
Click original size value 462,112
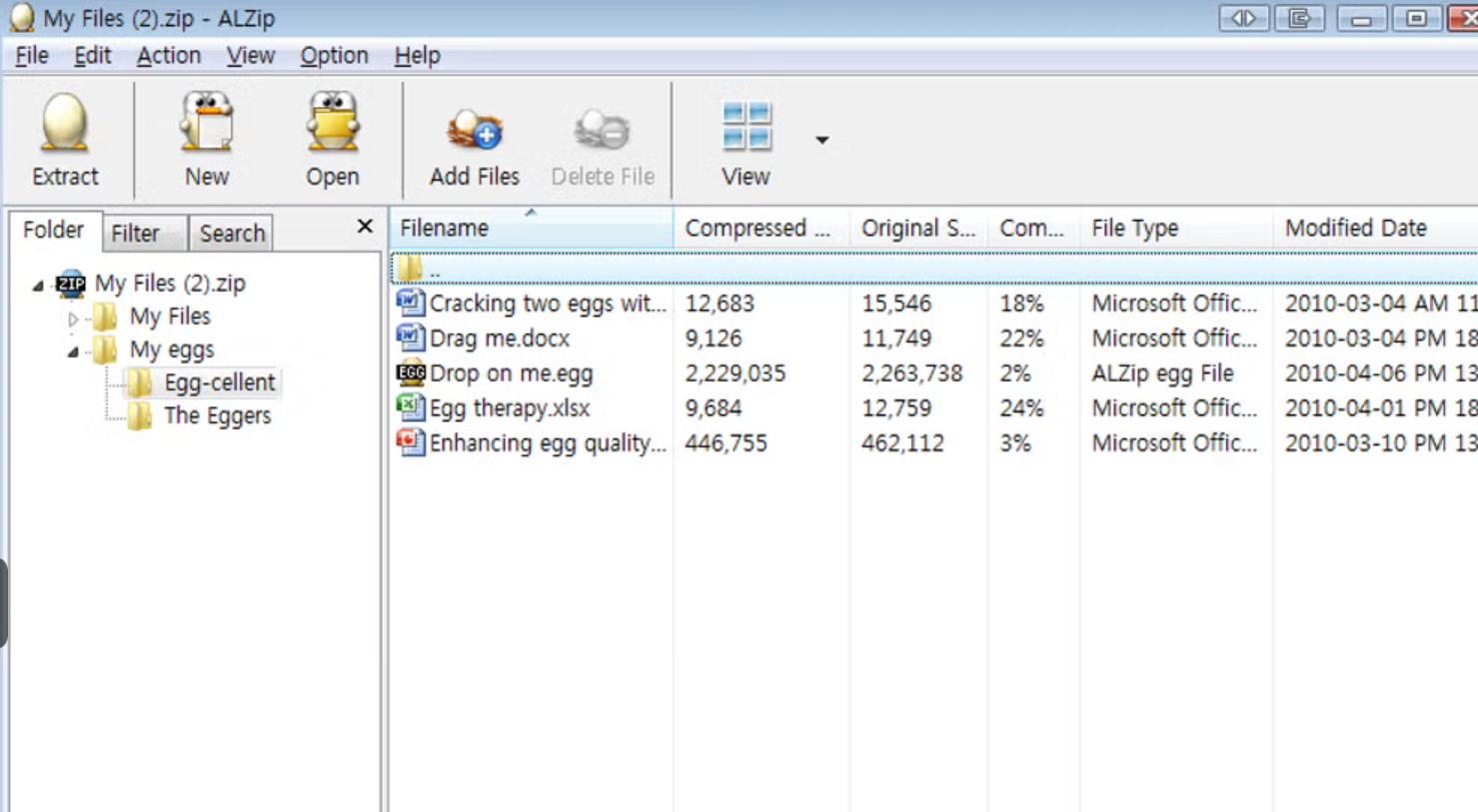902,443
